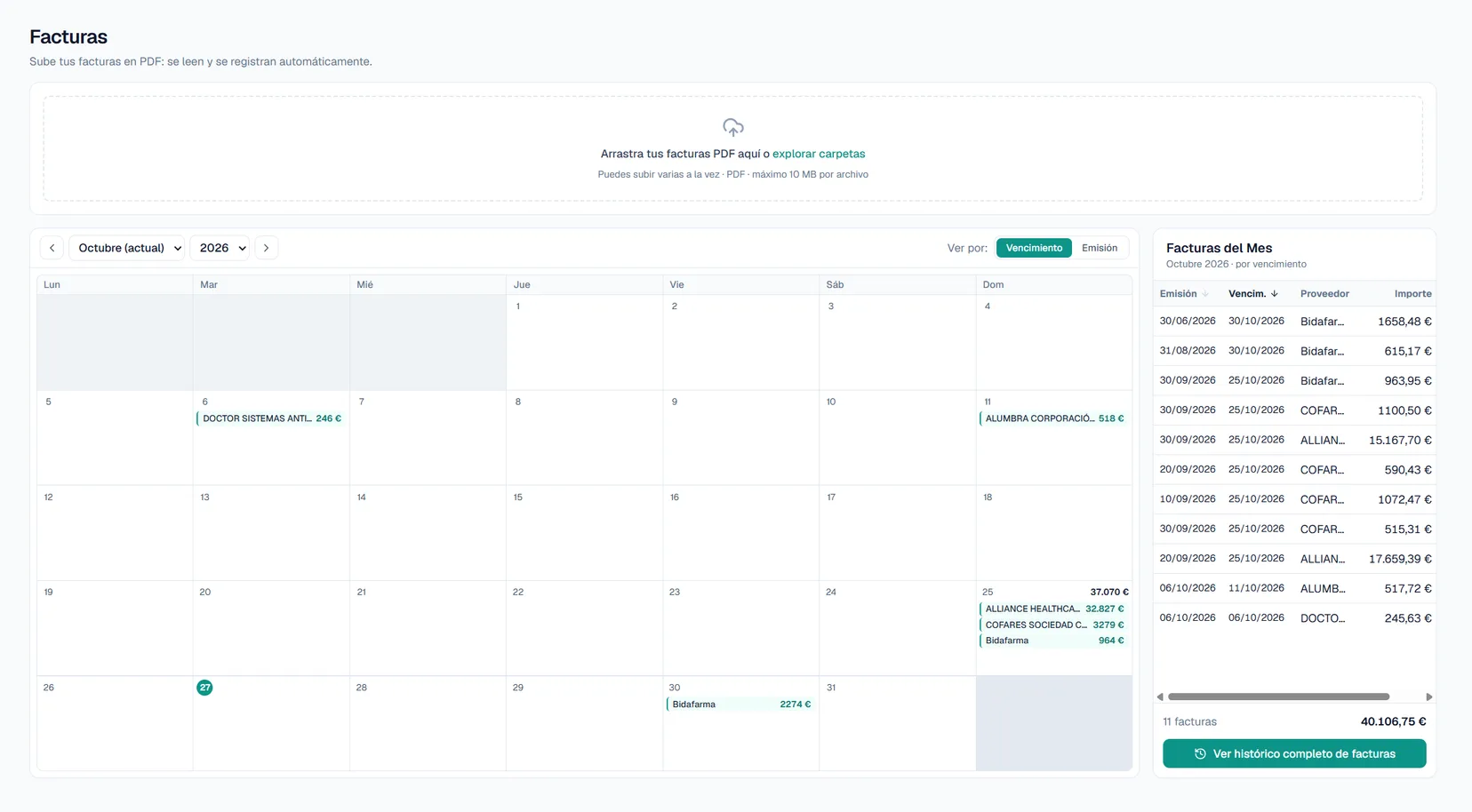Viewport: 1472px width, 812px height.
Task: Open the ALLIANCE HEALTHCA... 32.827 € calendar event
Action: click(x=1053, y=609)
